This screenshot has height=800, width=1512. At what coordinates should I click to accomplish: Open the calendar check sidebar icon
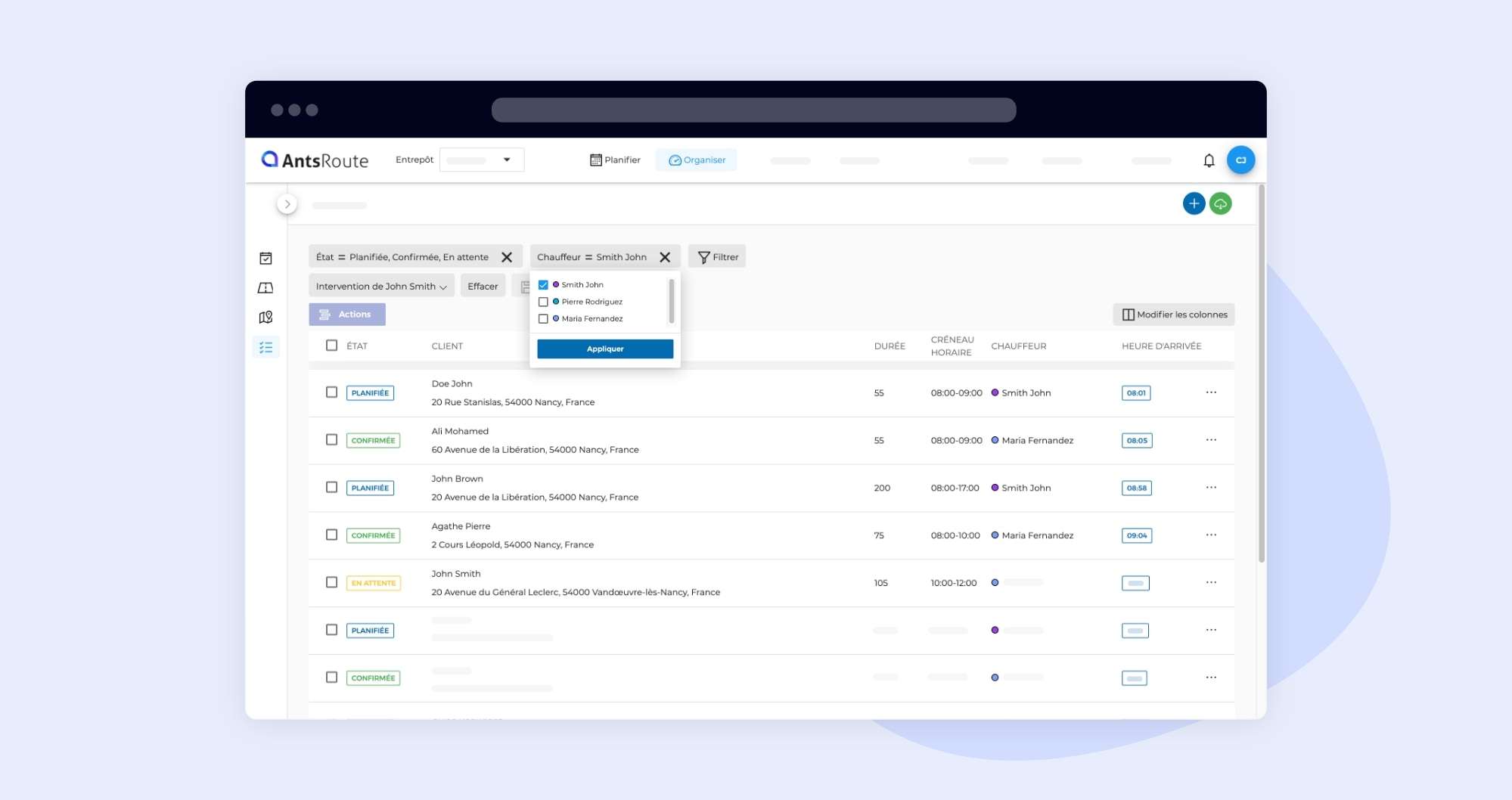point(265,259)
